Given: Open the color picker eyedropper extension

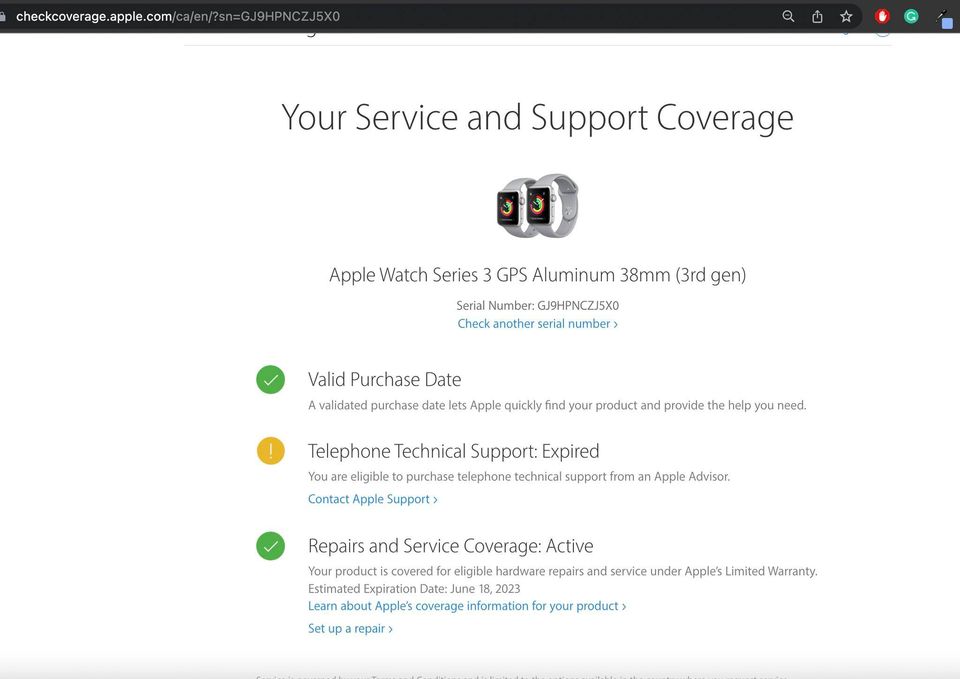Looking at the screenshot, I should coord(943,17).
